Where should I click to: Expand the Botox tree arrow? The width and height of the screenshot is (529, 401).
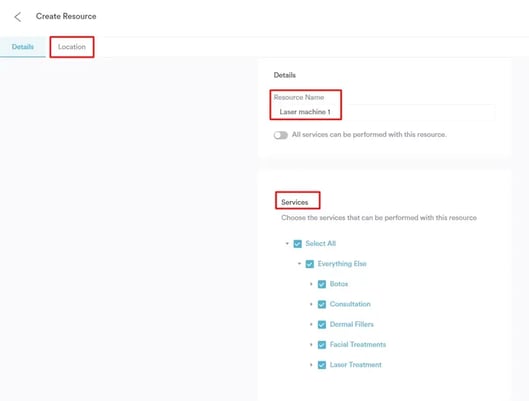(x=311, y=284)
